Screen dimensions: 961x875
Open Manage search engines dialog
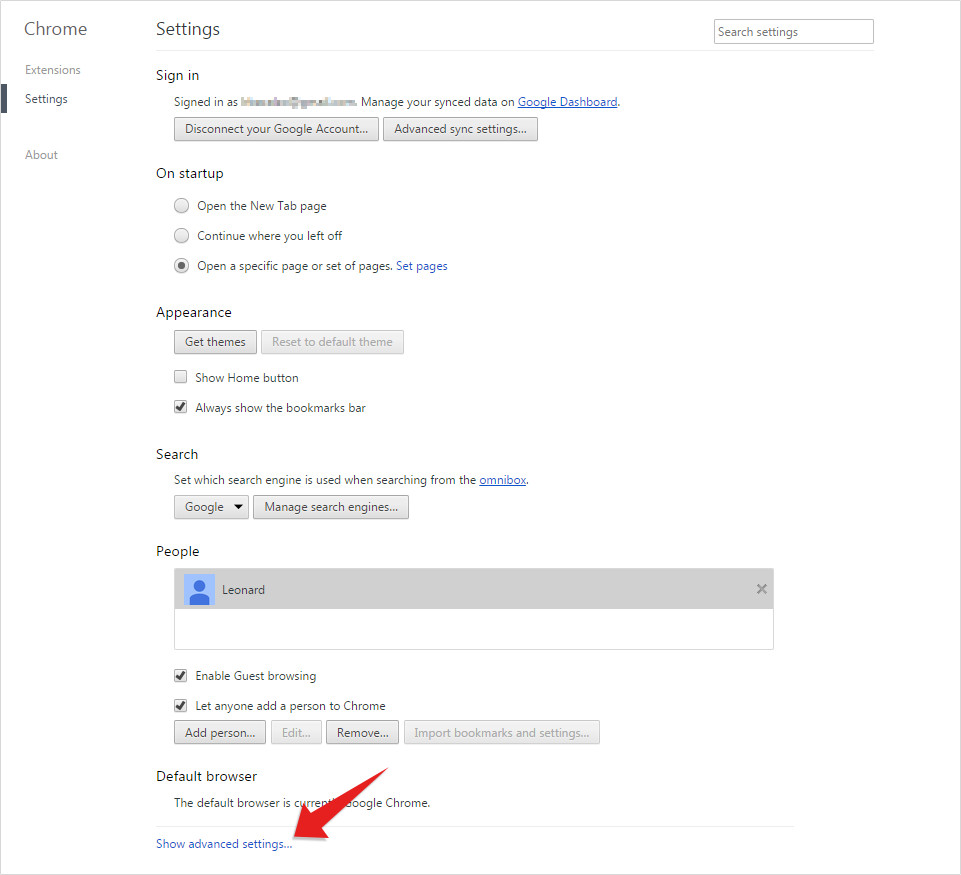click(331, 507)
